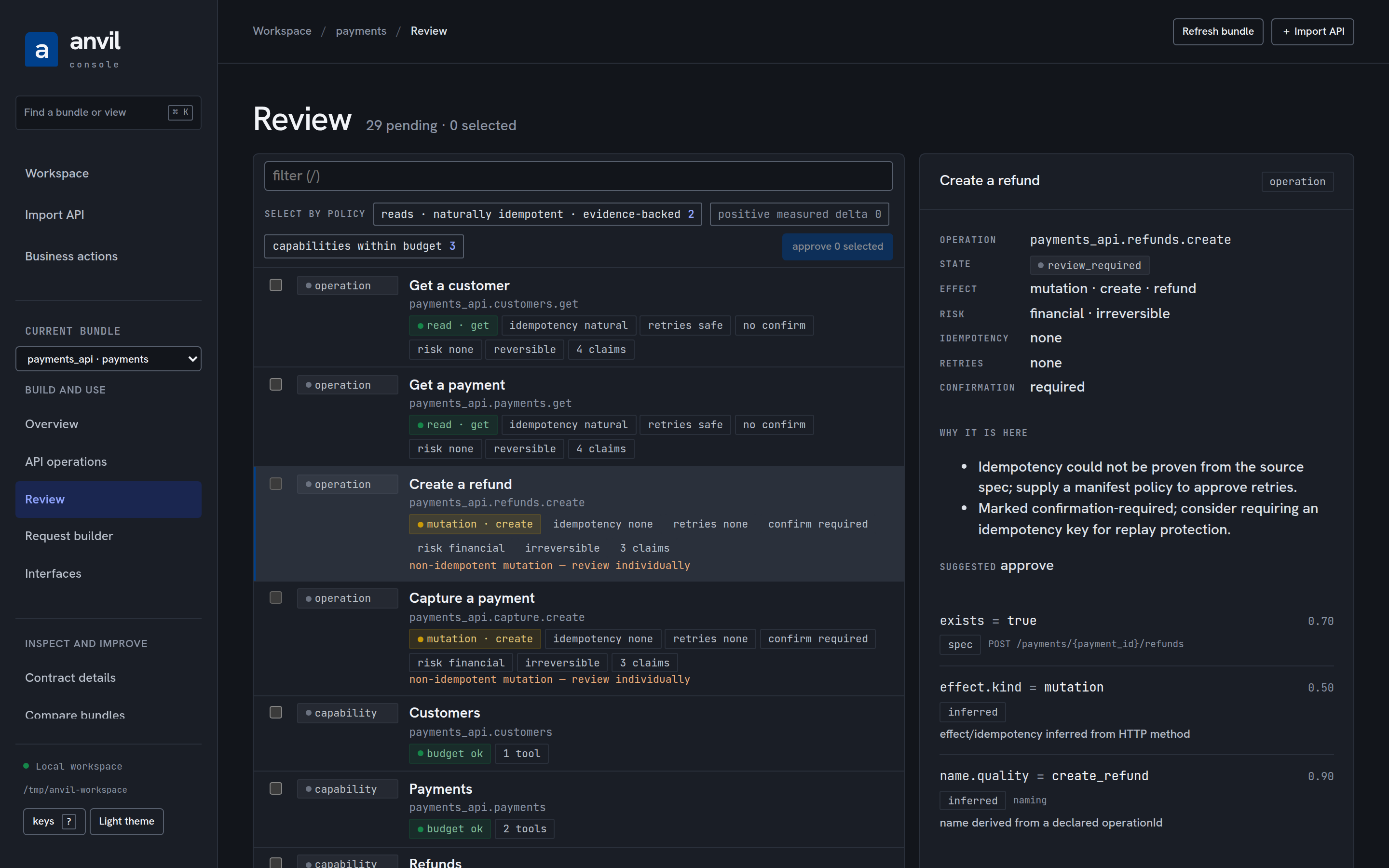The image size is (1389, 868).
Task: Tick the Create a refund checkbox
Action: point(276,484)
